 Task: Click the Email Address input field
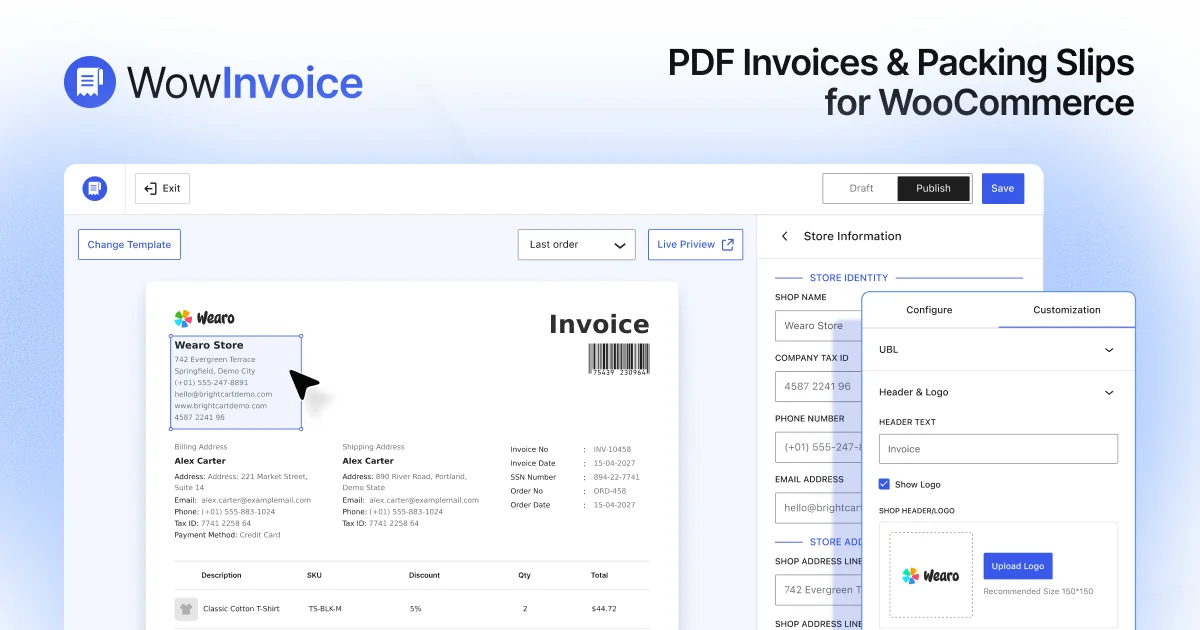(x=817, y=507)
